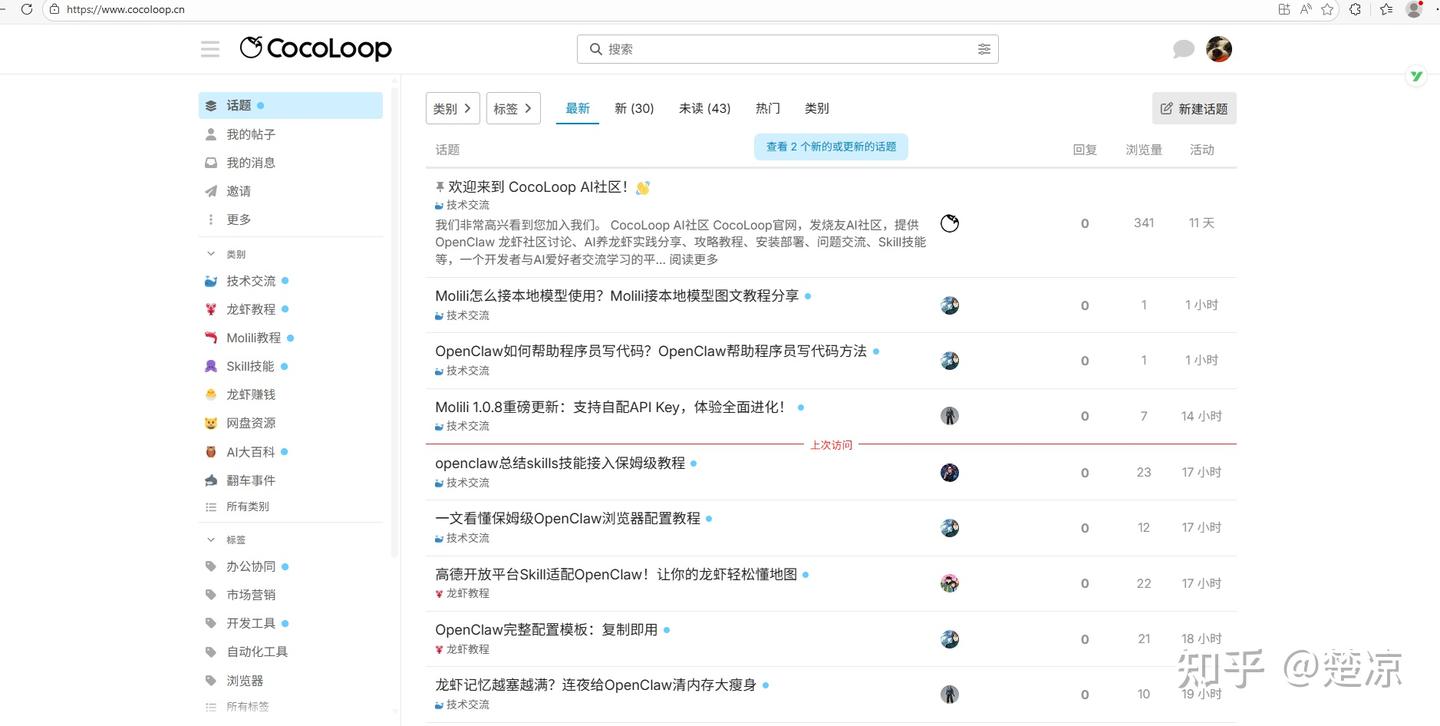Open topic Molili 1.0.8重磅更新

click(612, 407)
